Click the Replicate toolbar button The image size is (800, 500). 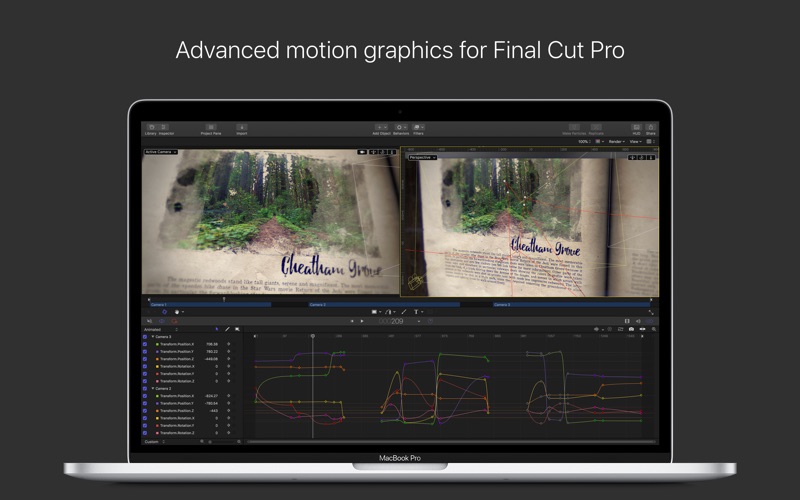pyautogui.click(x=596, y=129)
